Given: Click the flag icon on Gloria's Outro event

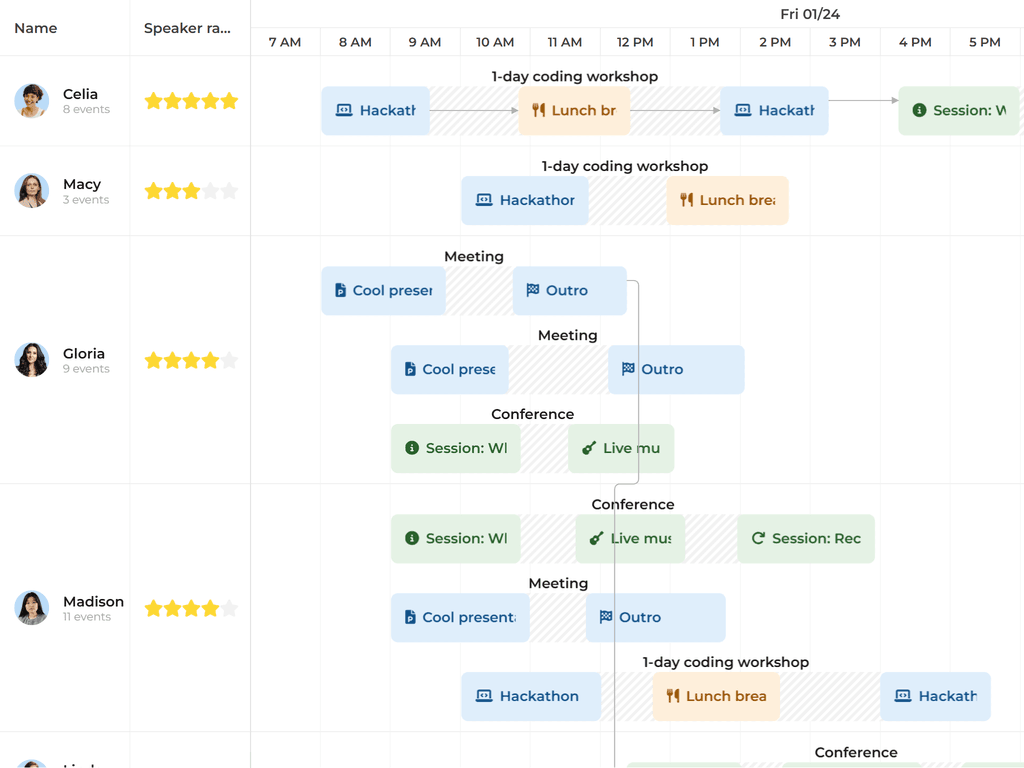Looking at the screenshot, I should click(x=532, y=290).
